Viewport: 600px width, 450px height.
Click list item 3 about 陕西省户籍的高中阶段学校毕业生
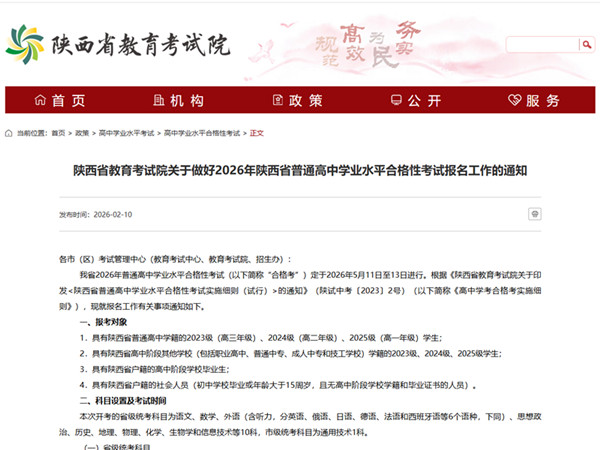155,369
